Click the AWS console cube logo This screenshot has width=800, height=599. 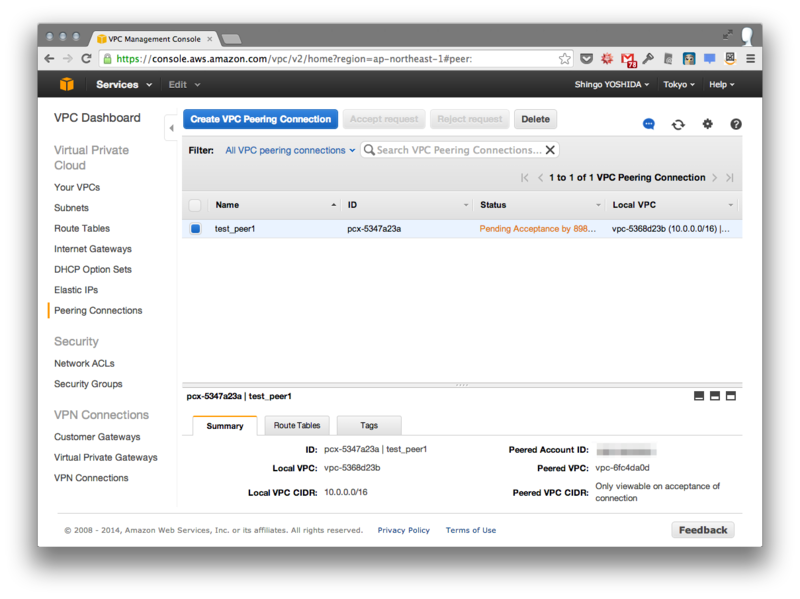(67, 84)
